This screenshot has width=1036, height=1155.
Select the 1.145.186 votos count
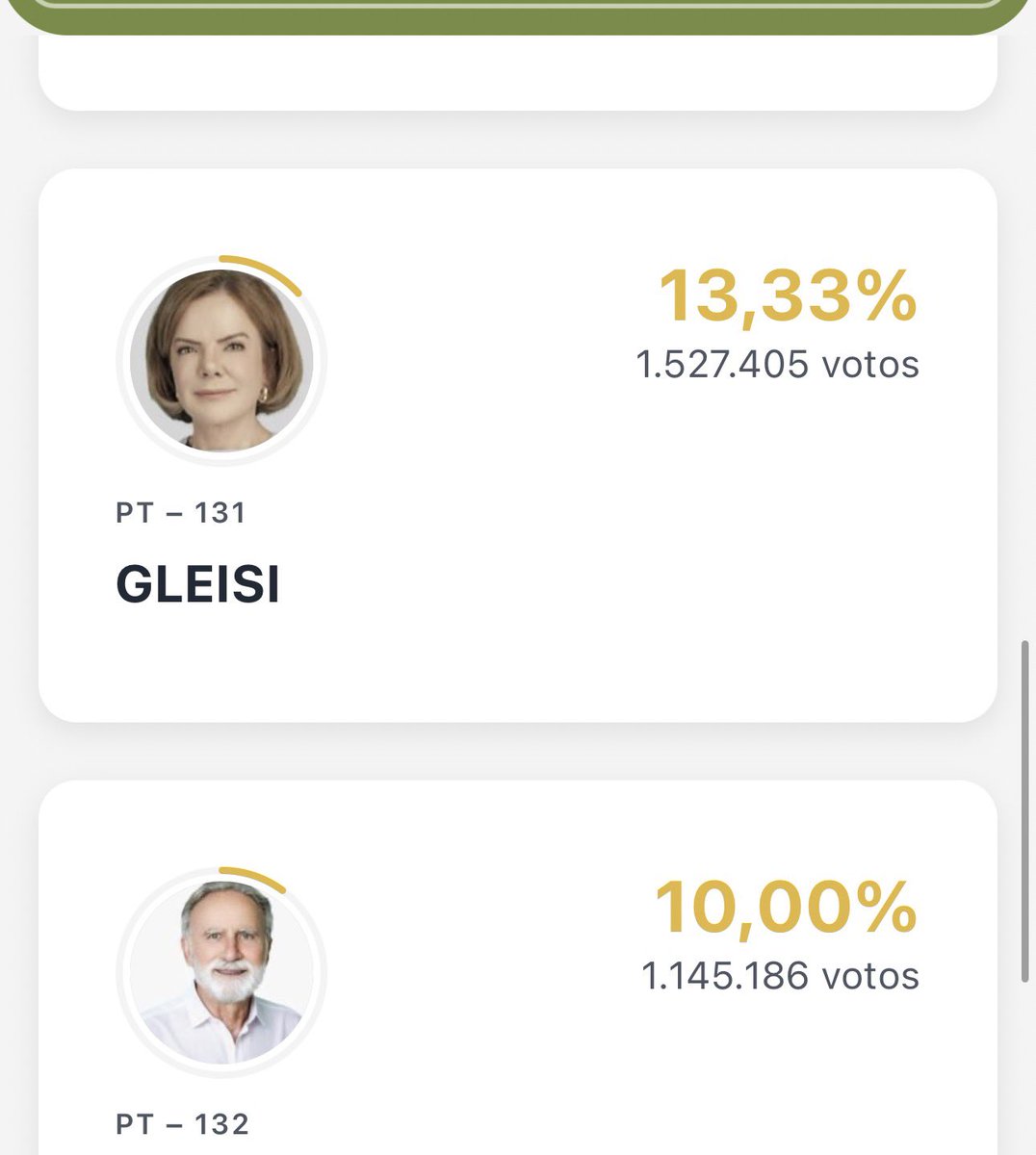pos(780,976)
